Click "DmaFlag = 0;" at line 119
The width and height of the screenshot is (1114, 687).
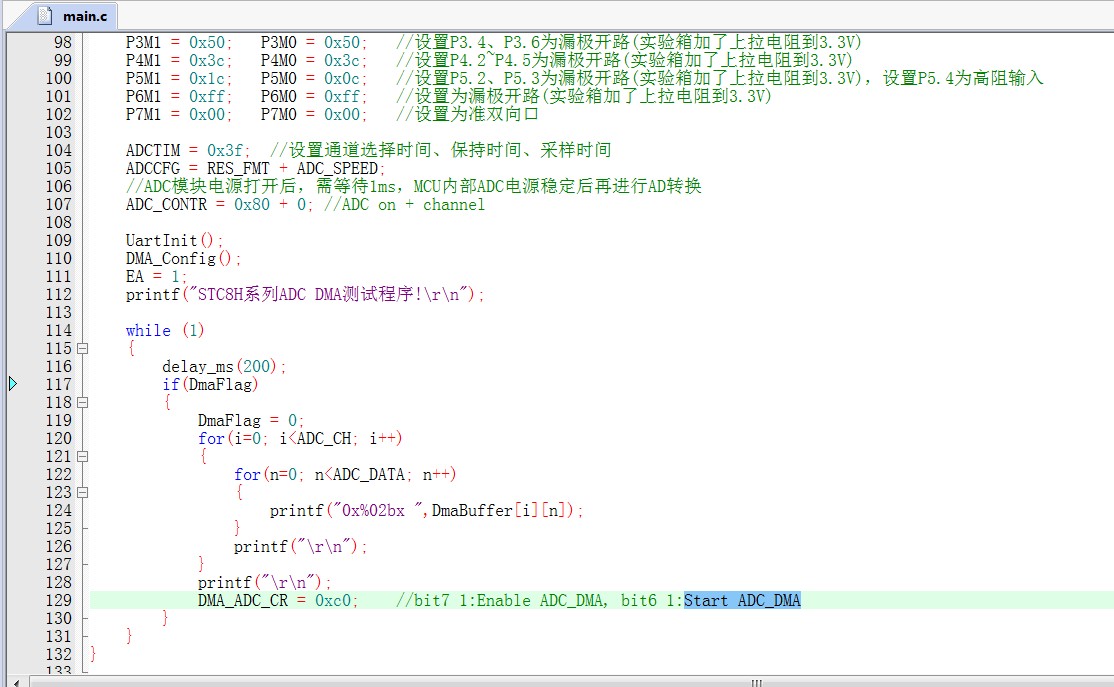pos(251,421)
